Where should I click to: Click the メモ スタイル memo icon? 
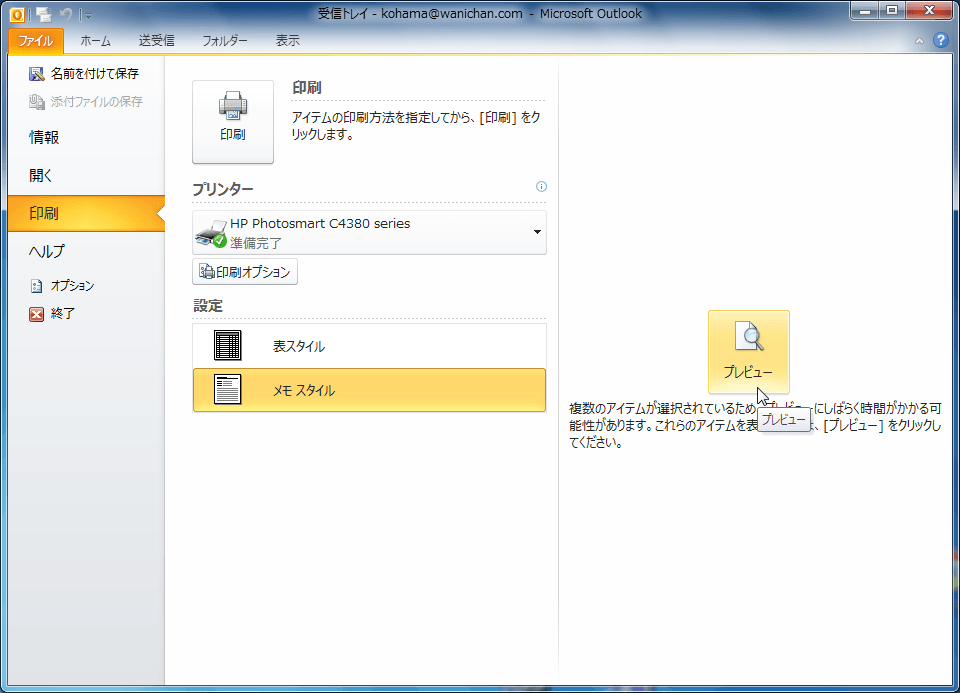(228, 389)
